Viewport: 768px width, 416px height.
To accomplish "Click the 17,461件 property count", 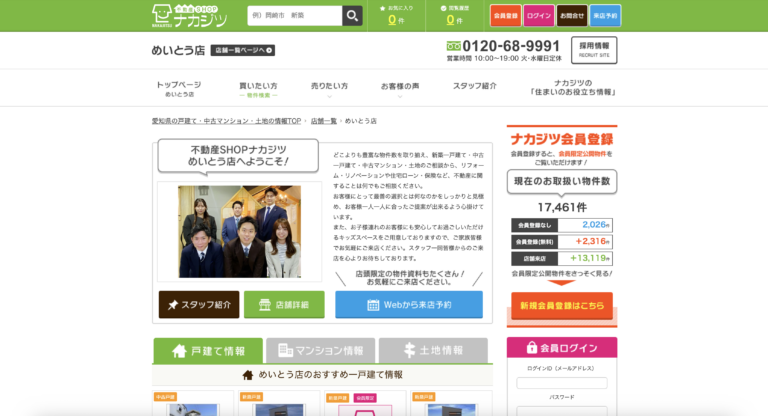I will [562, 207].
